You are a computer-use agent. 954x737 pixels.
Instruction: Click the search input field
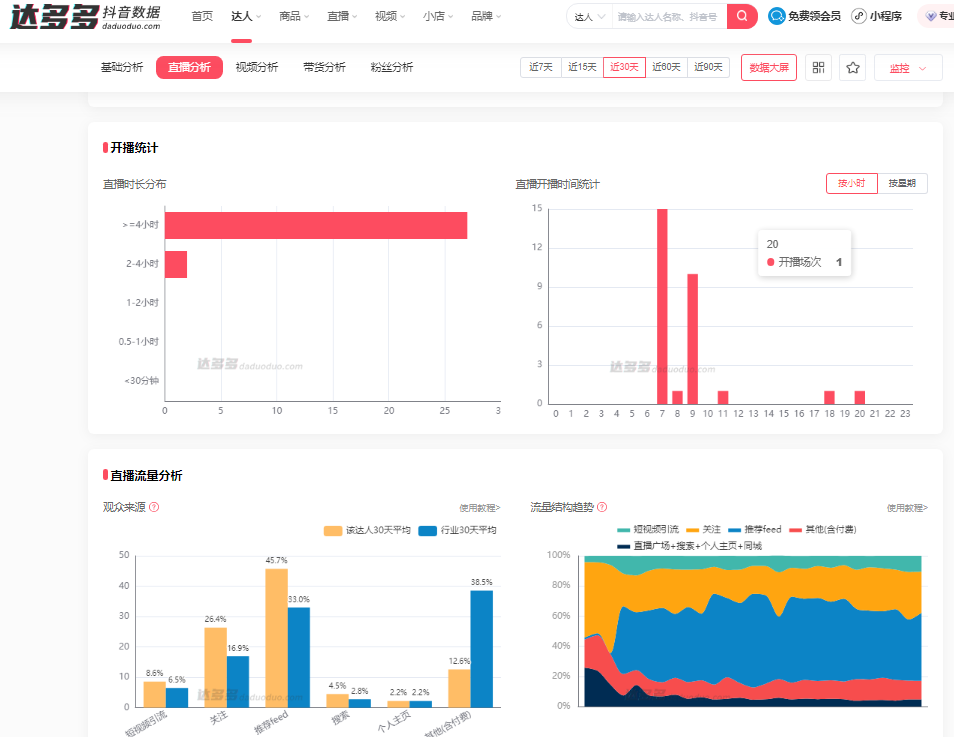click(668, 17)
